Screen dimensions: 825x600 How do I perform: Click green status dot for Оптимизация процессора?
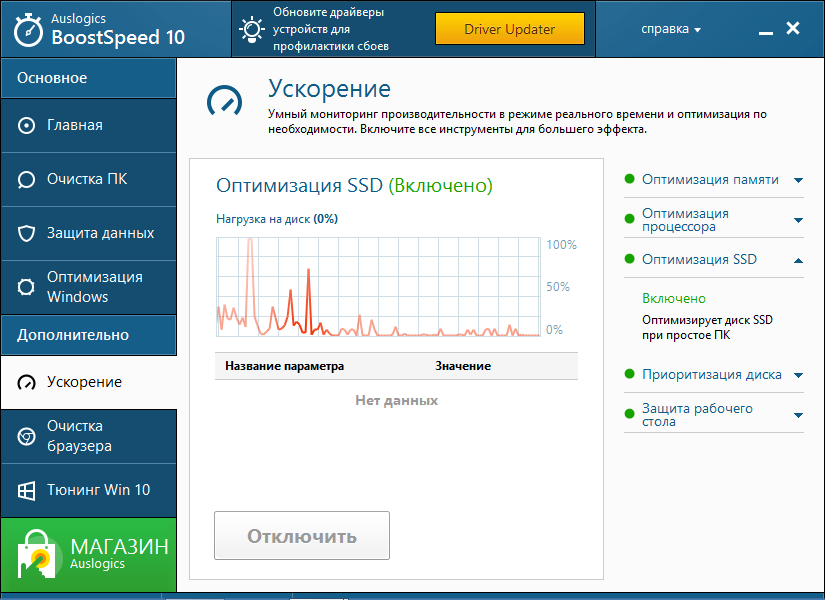(629, 218)
